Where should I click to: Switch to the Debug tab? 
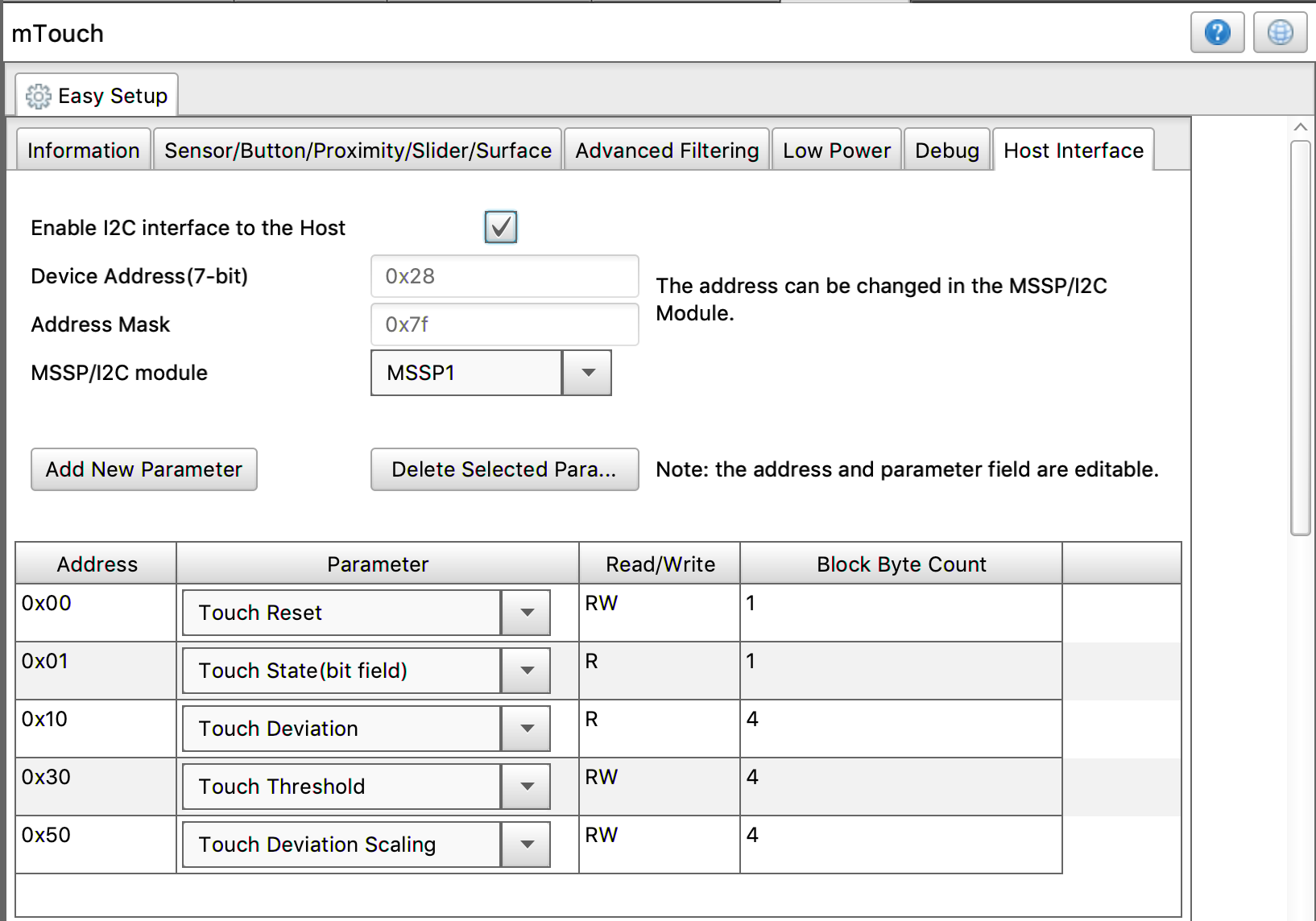click(946, 150)
